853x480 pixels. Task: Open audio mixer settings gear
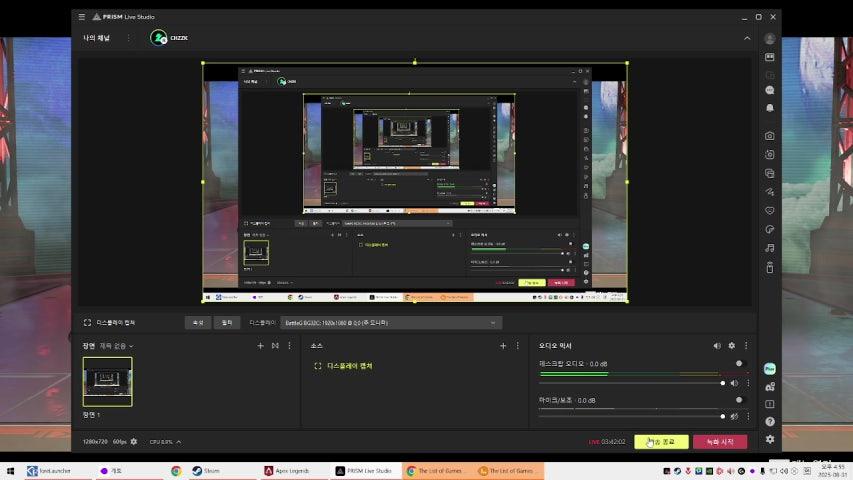click(x=732, y=346)
